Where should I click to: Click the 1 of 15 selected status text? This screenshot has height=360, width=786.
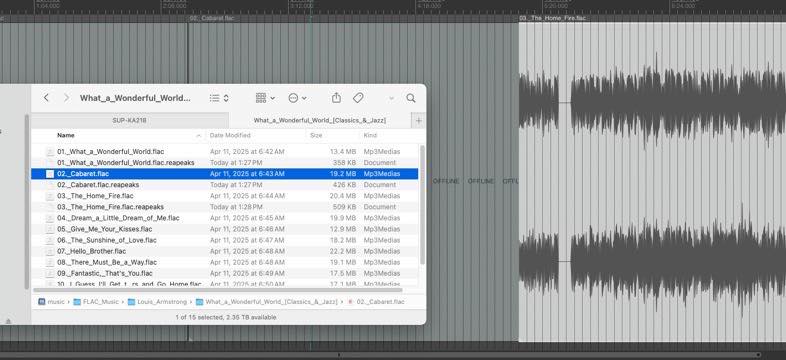(x=226, y=317)
